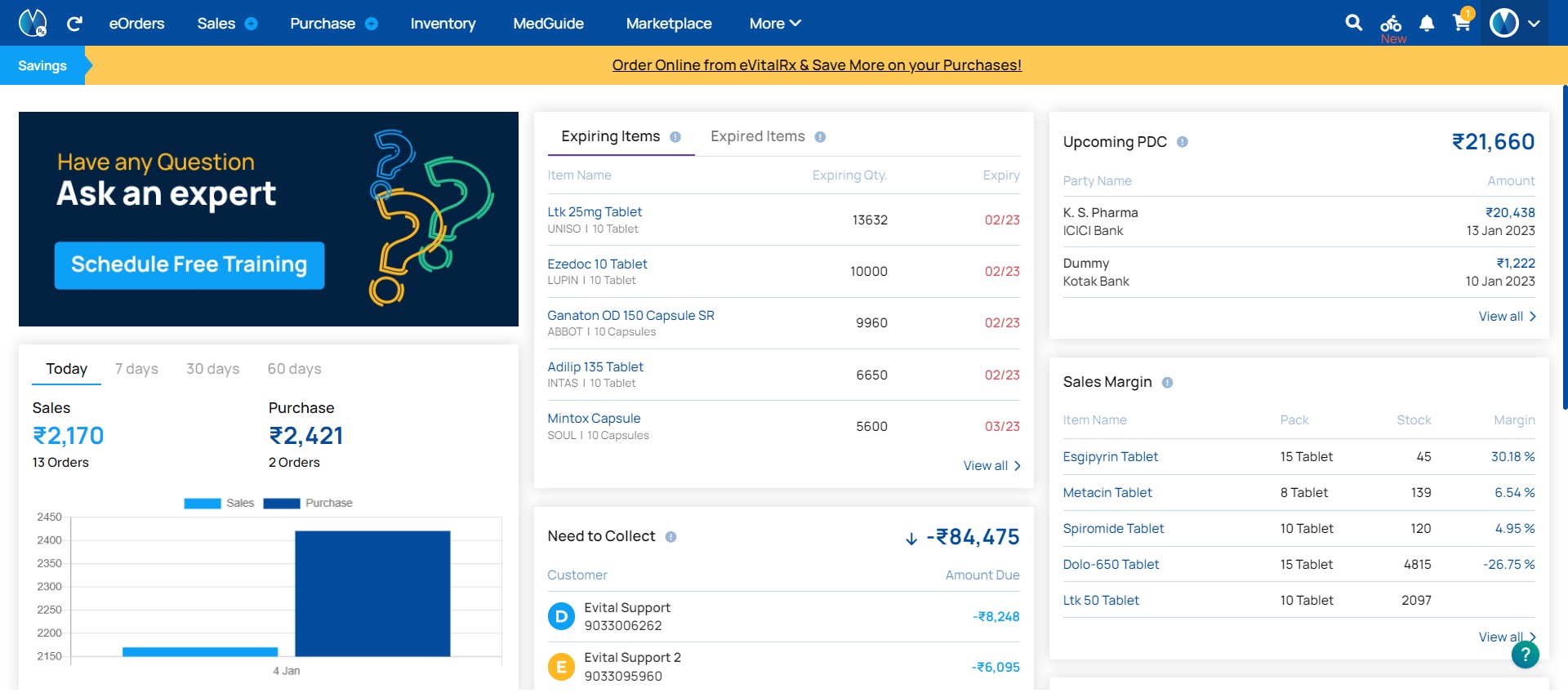1568x697 pixels.
Task: Click the plus icon beside Sales
Action: click(x=252, y=24)
